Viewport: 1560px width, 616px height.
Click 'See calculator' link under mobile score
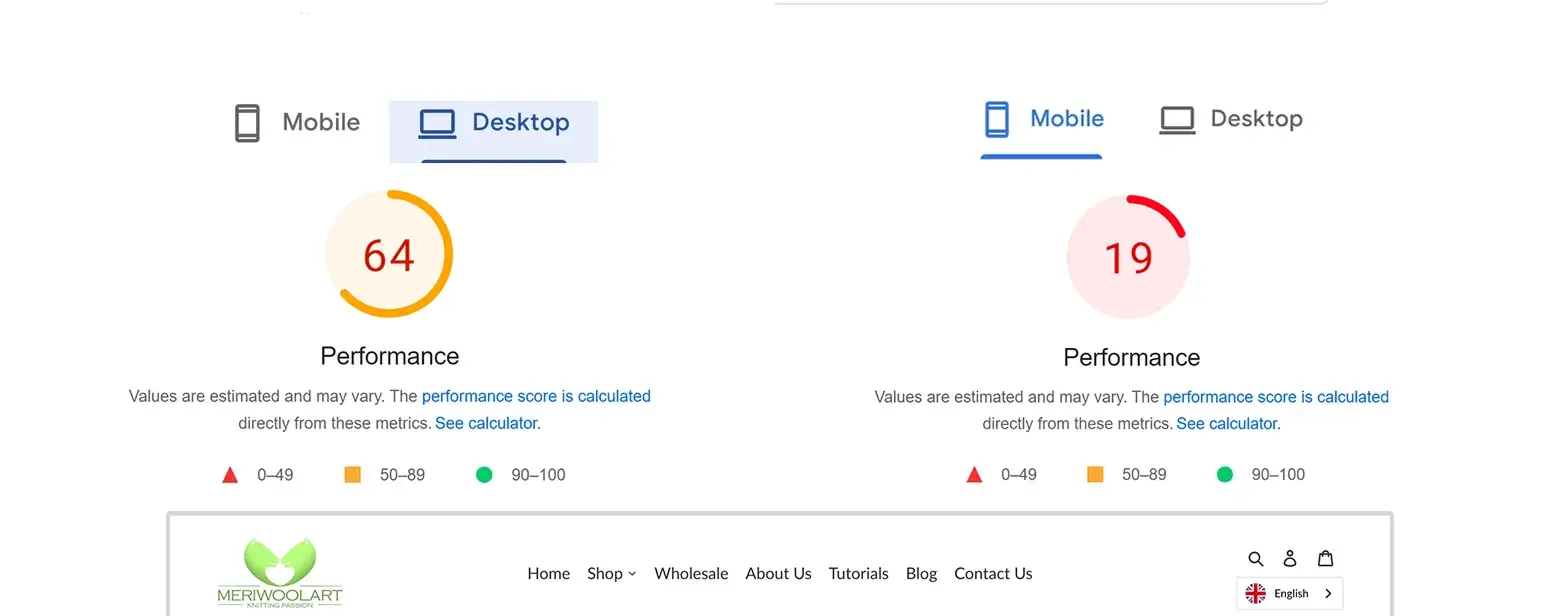(x=1227, y=424)
